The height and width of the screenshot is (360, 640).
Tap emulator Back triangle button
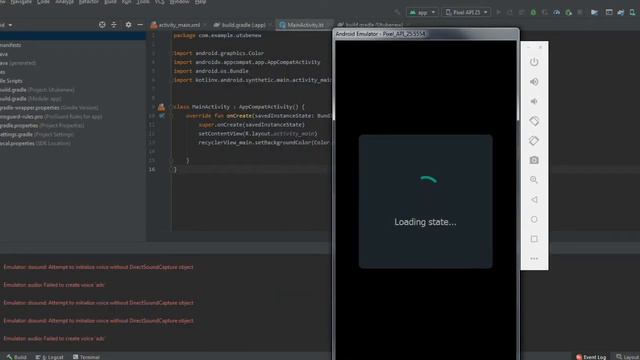point(534,200)
